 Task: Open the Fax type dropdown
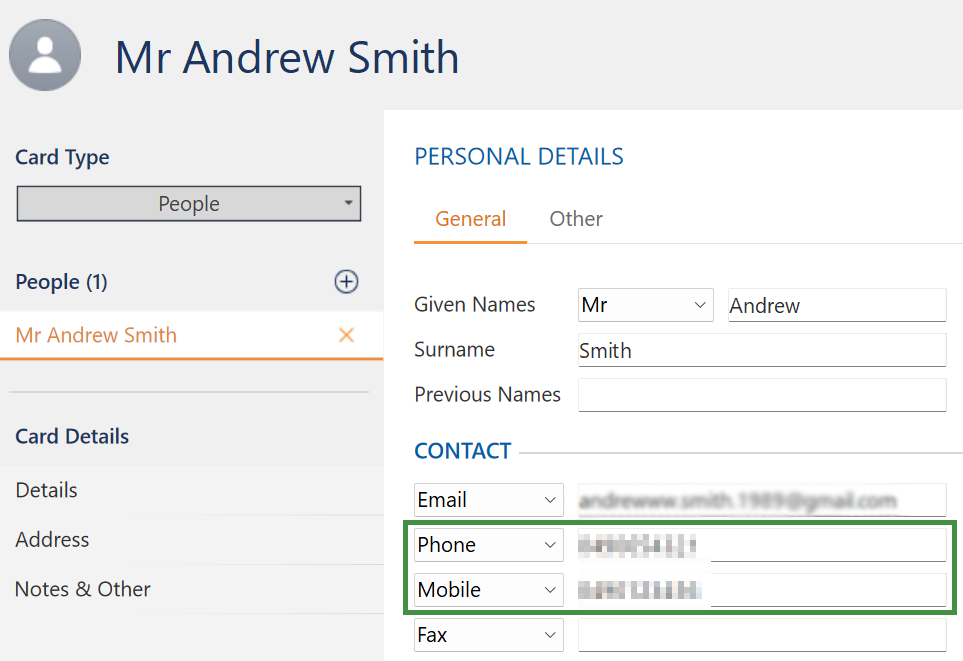[488, 635]
